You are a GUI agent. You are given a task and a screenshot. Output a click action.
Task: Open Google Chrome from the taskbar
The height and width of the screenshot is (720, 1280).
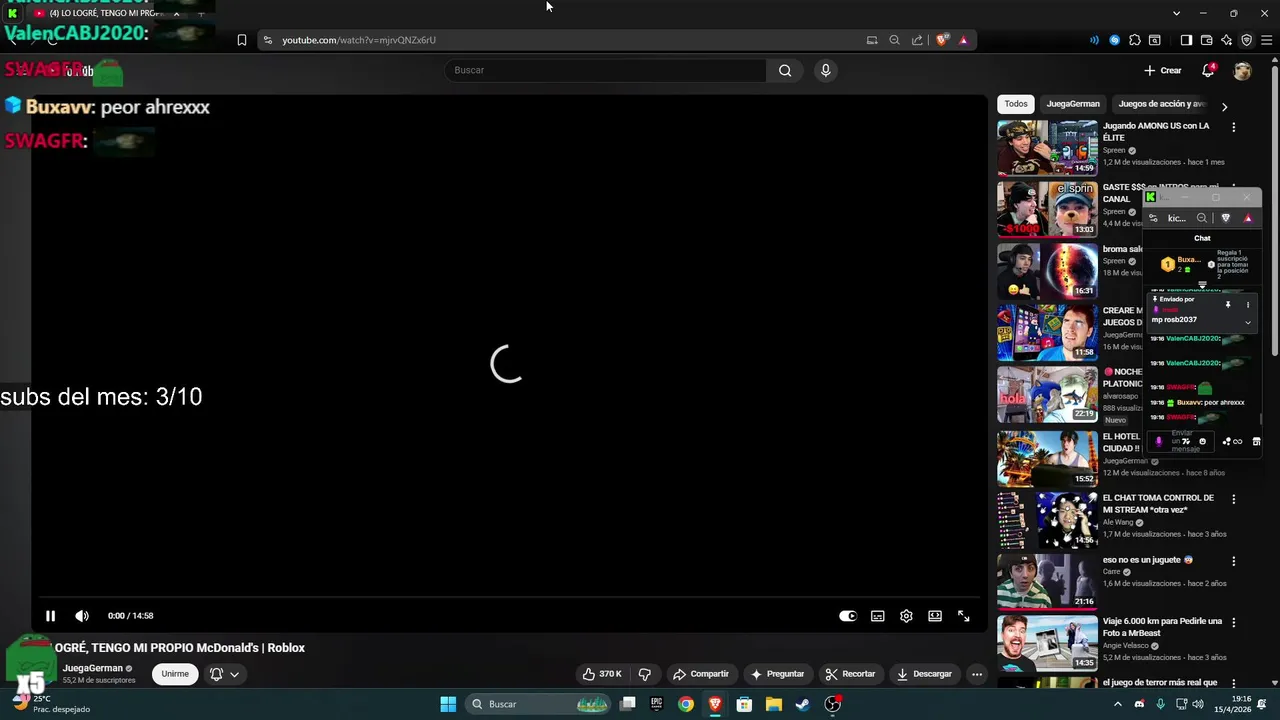(686, 704)
